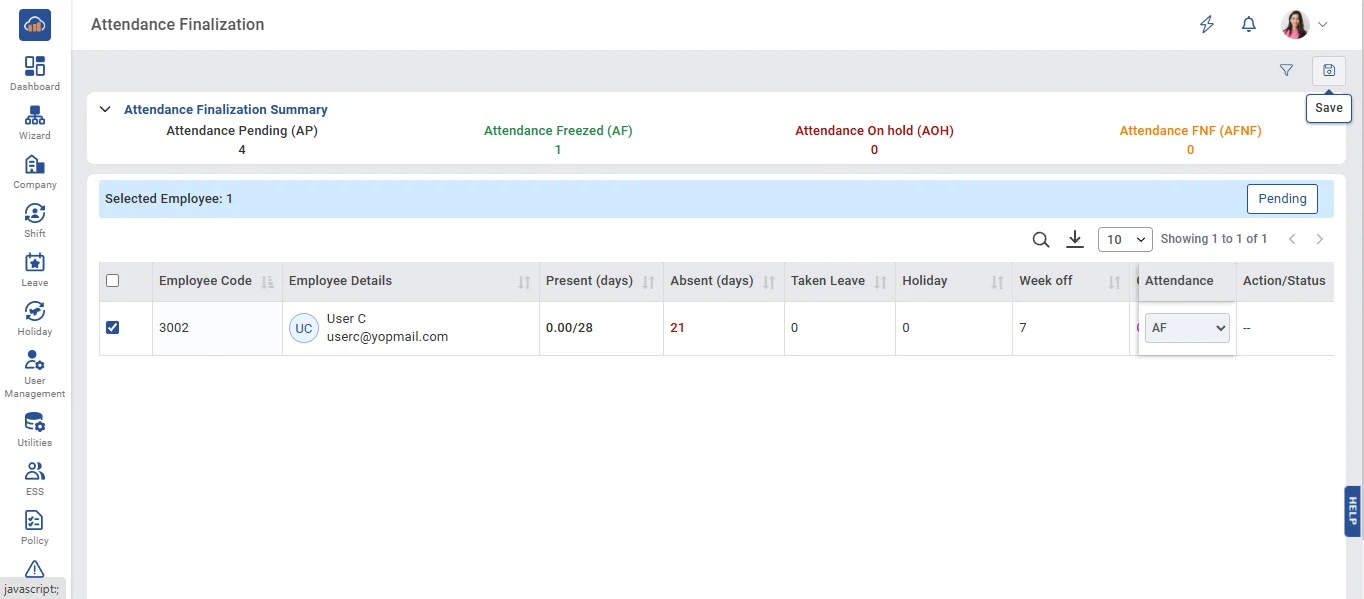Toggle the select-all header checkbox
Screen dimensions: 1364x599
pos(113,281)
